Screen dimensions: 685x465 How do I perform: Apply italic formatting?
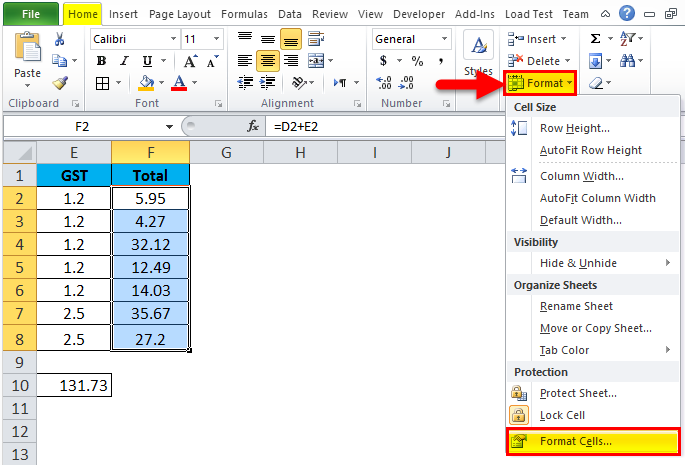pos(125,61)
